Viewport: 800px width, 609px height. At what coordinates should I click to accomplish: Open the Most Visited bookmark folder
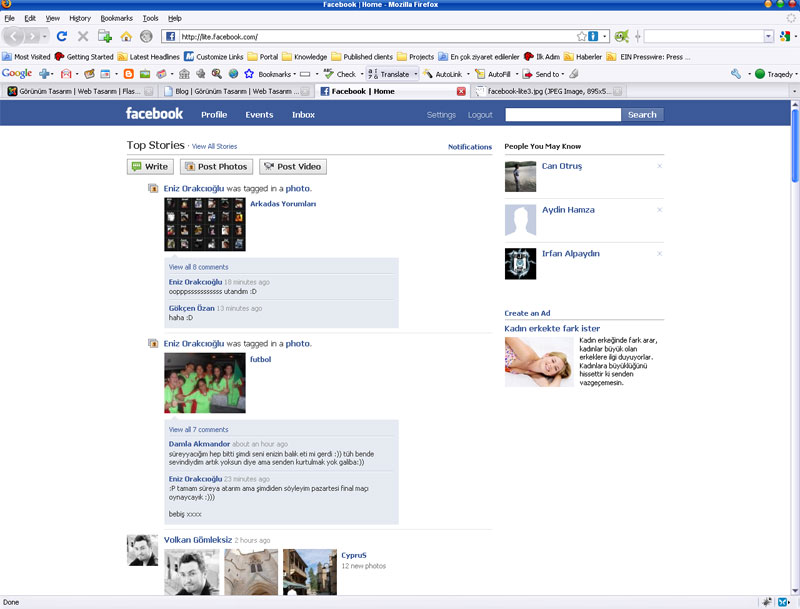pos(26,57)
